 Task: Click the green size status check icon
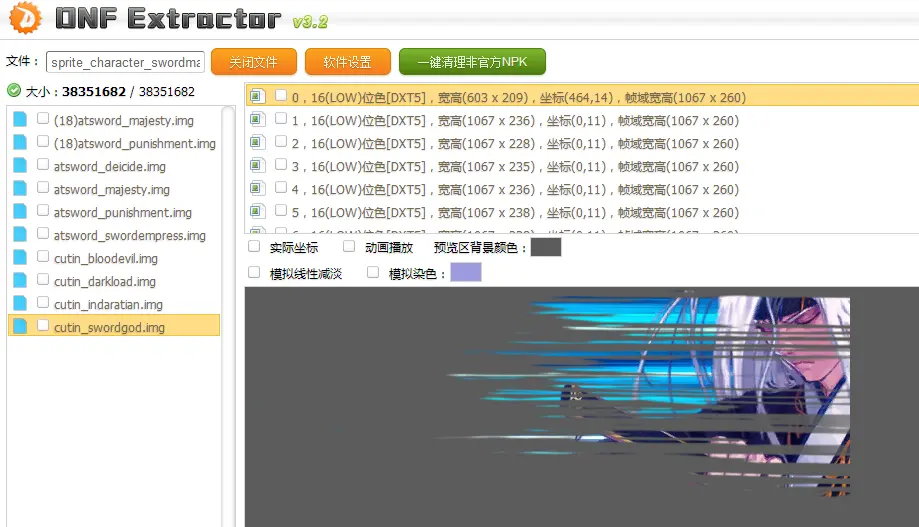coord(14,91)
